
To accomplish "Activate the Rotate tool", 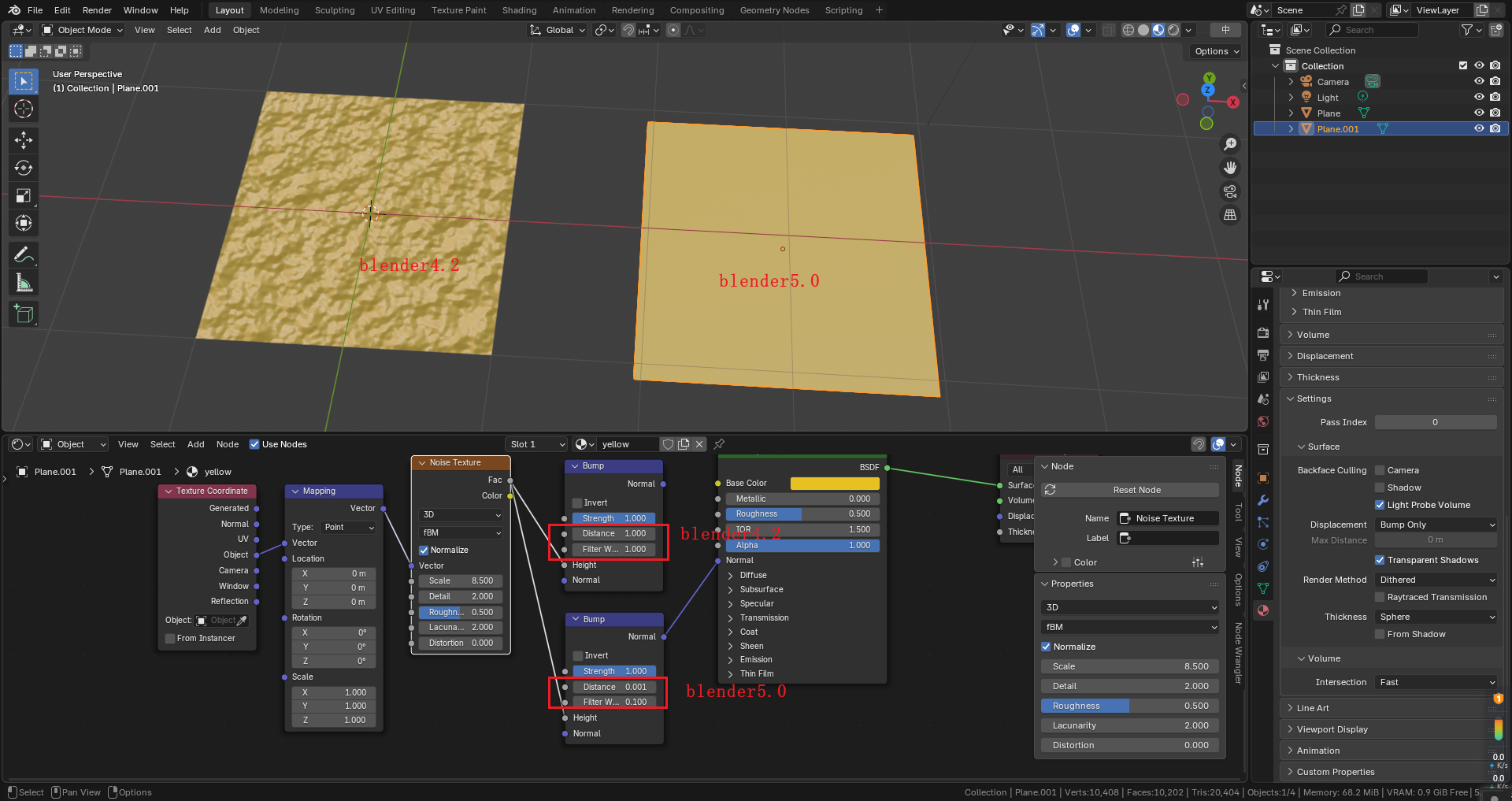I will (24, 168).
